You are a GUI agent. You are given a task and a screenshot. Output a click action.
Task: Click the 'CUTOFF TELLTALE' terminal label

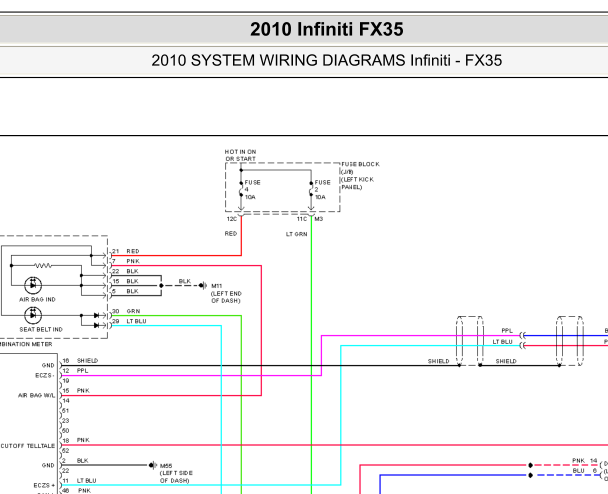coord(28,446)
